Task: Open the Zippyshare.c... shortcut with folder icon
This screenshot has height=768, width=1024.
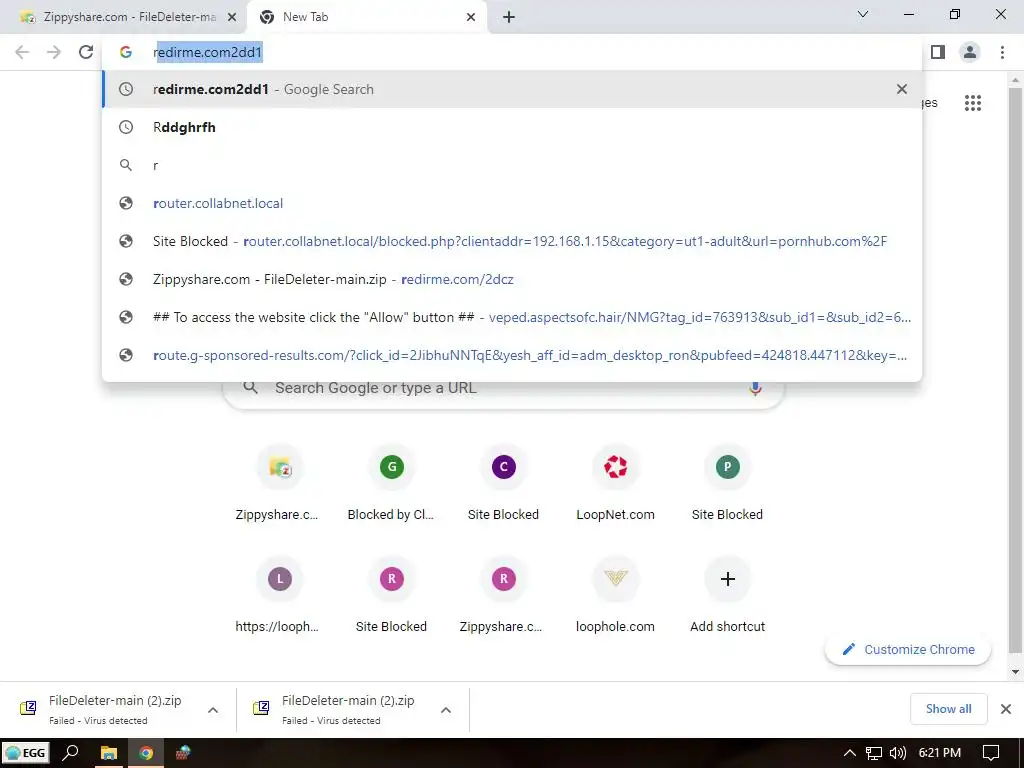Action: point(280,482)
